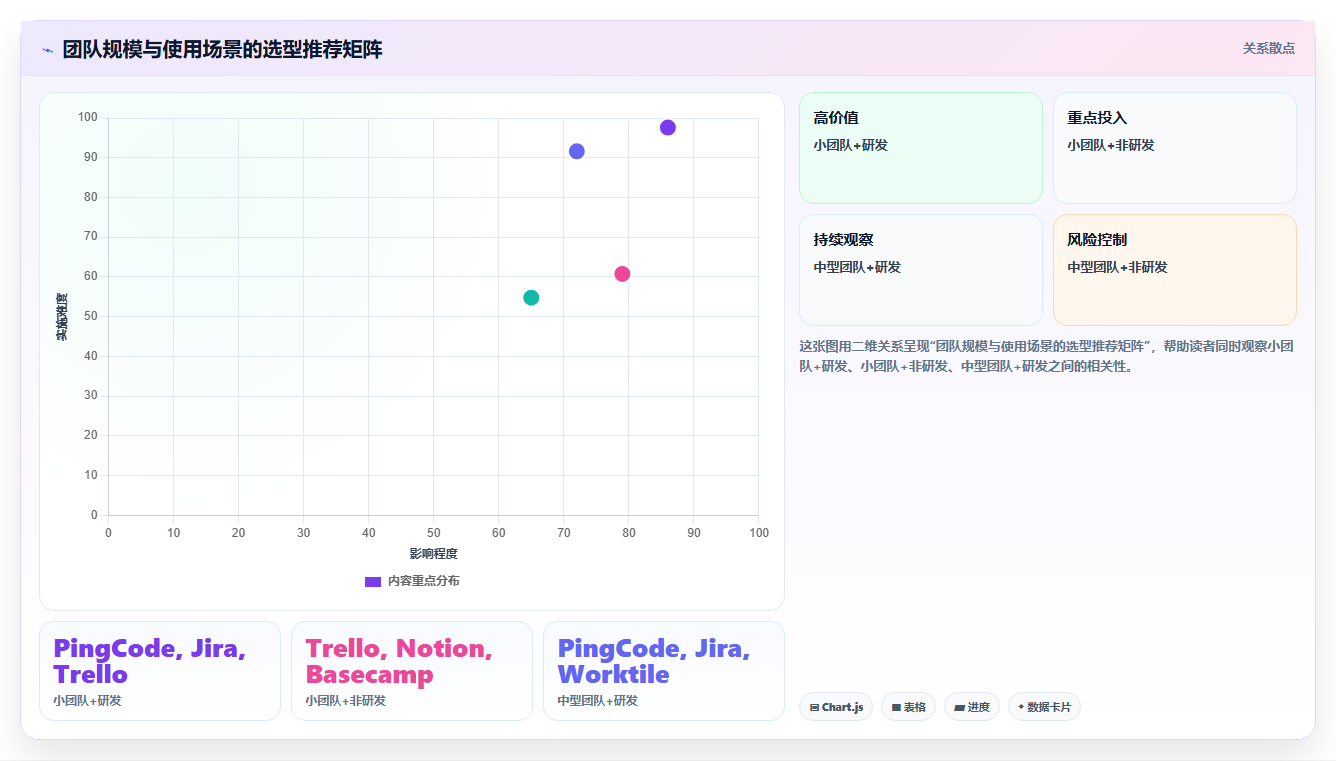Open the 风险控制 quadrant card

point(1175,270)
